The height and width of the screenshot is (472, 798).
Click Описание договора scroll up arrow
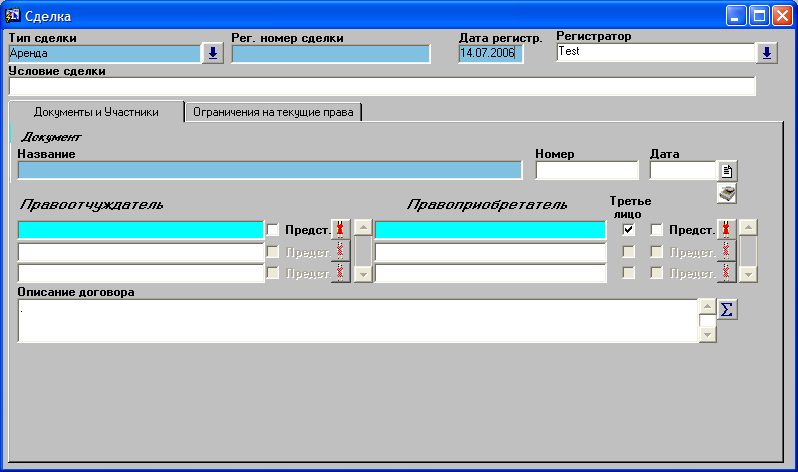coord(707,307)
